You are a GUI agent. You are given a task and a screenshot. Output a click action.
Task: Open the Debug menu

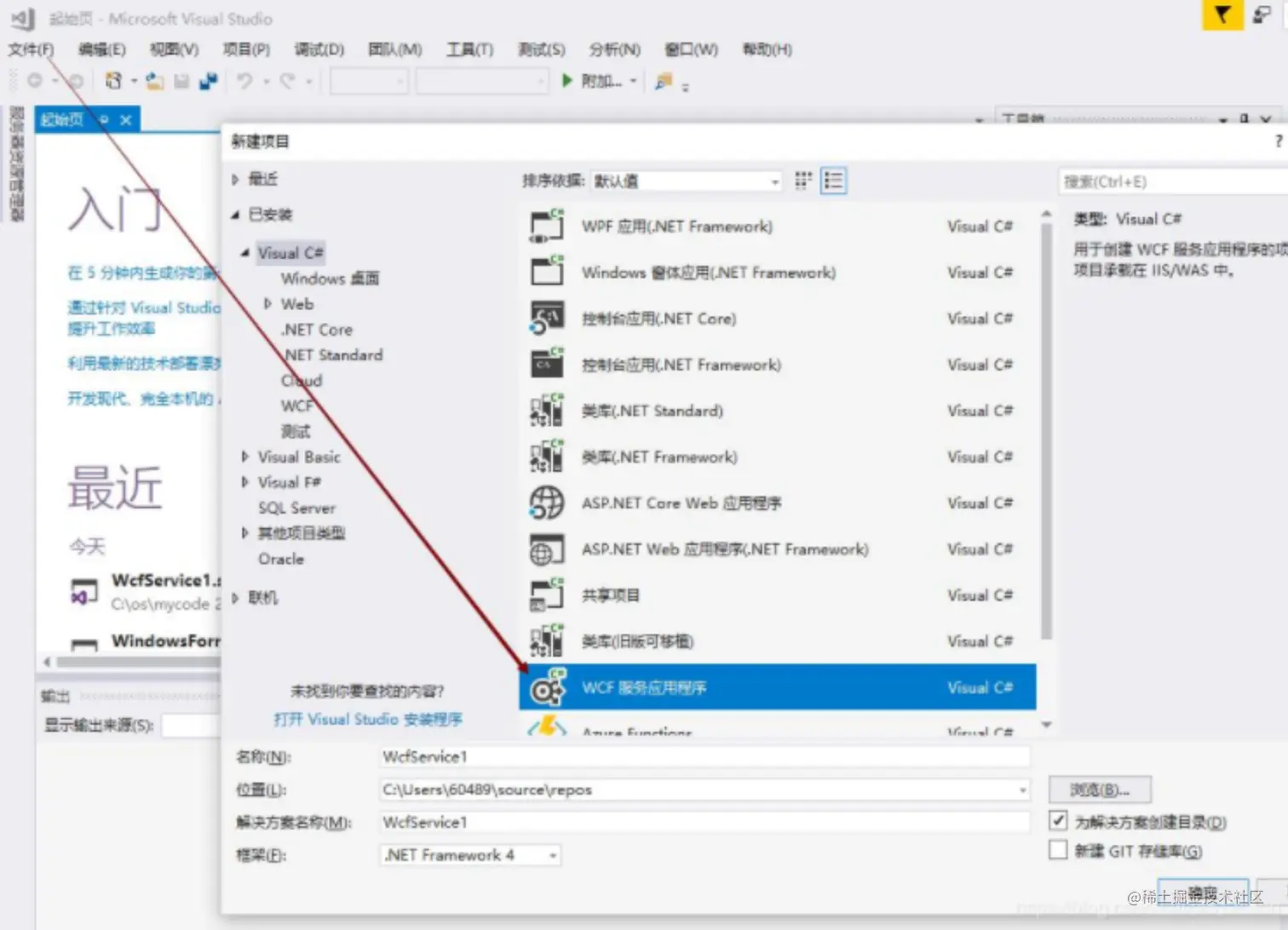(x=319, y=49)
